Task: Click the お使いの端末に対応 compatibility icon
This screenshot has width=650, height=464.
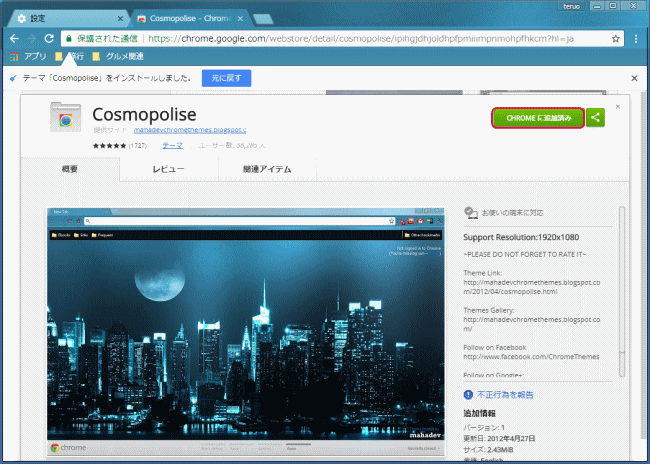Action: tap(471, 213)
